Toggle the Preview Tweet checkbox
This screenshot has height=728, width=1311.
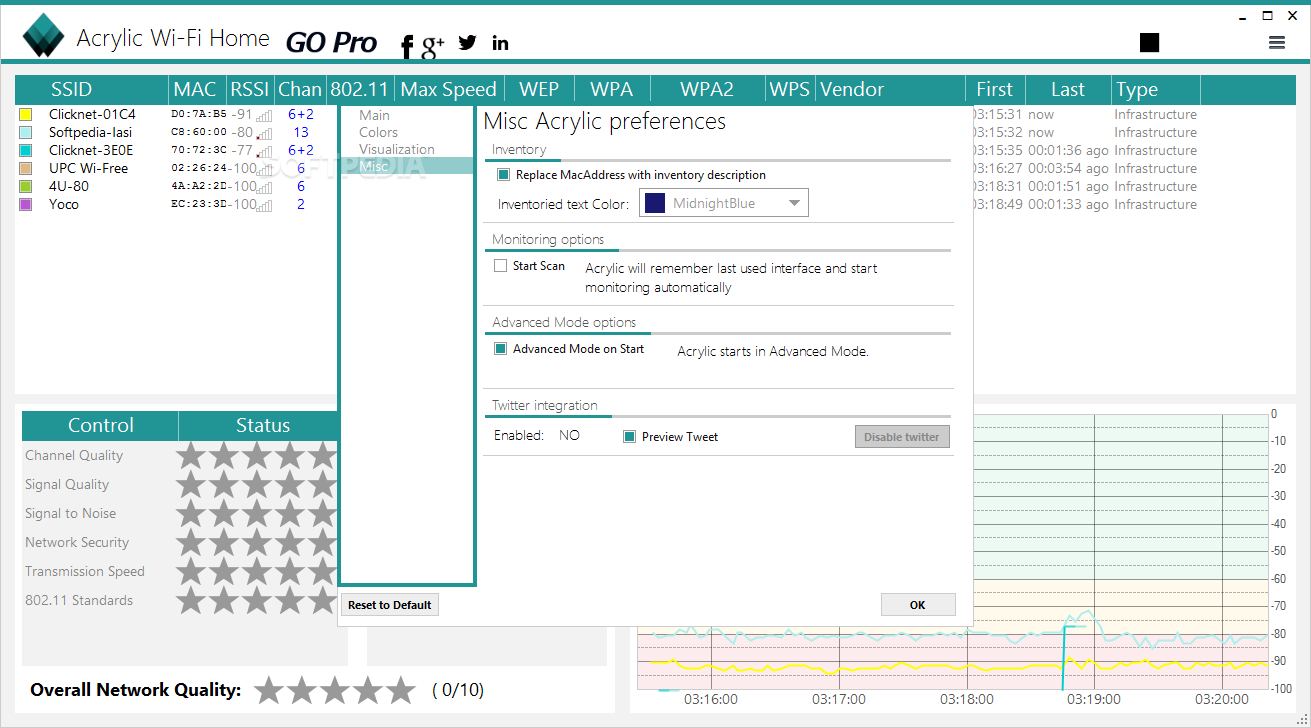630,437
